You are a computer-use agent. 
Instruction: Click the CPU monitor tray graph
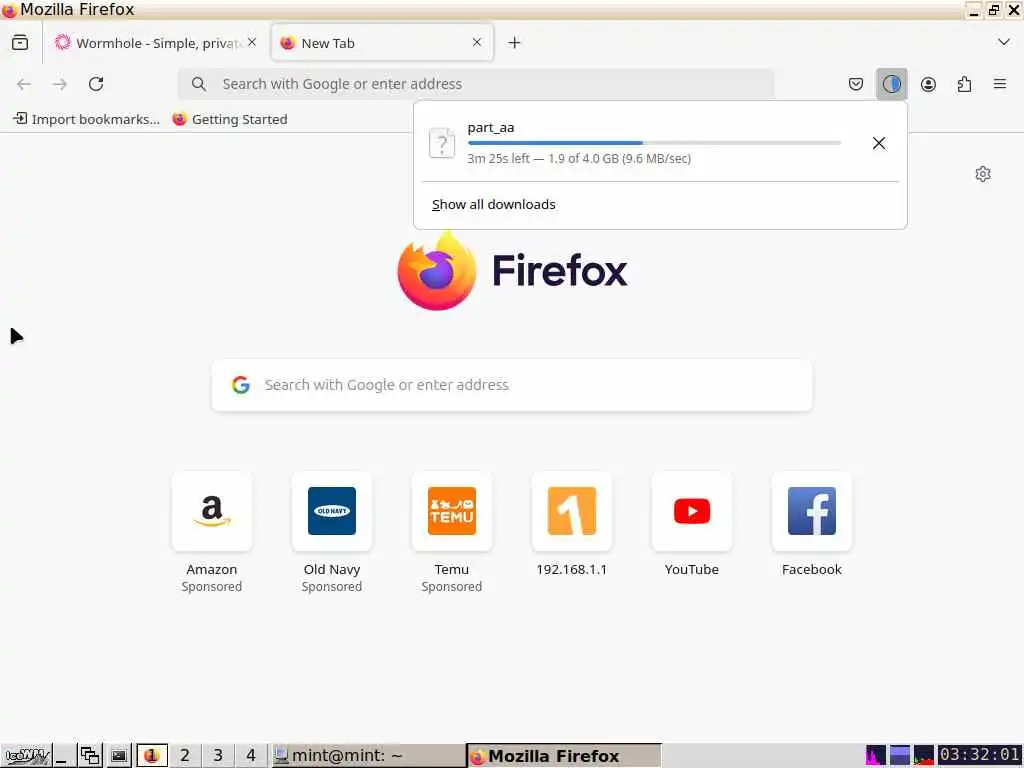(x=876, y=756)
